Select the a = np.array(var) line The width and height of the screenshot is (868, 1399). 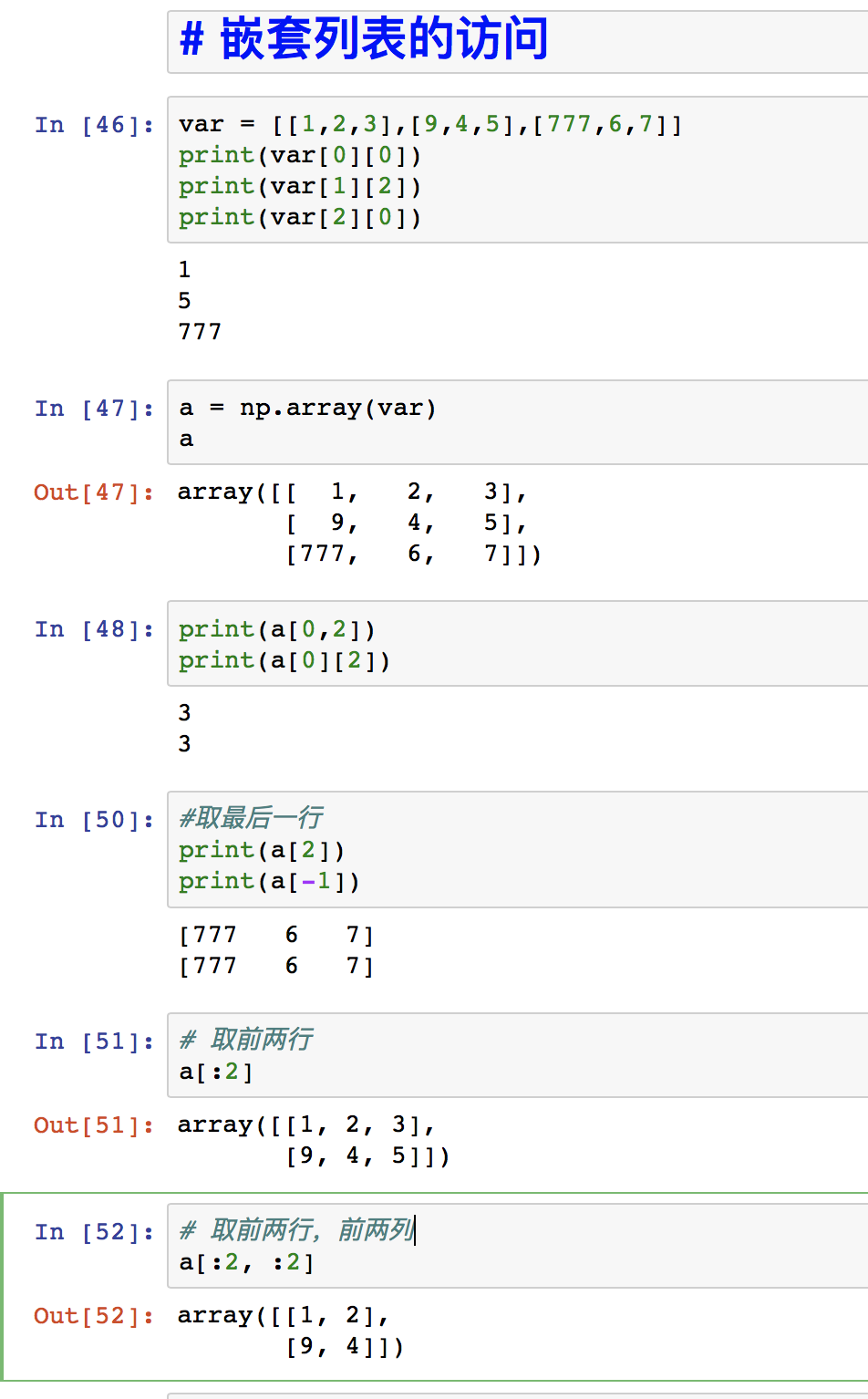[x=307, y=408]
